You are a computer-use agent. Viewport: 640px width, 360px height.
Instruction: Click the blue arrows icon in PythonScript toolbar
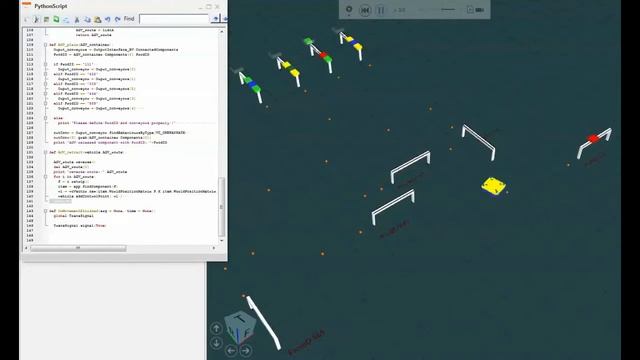(66, 20)
